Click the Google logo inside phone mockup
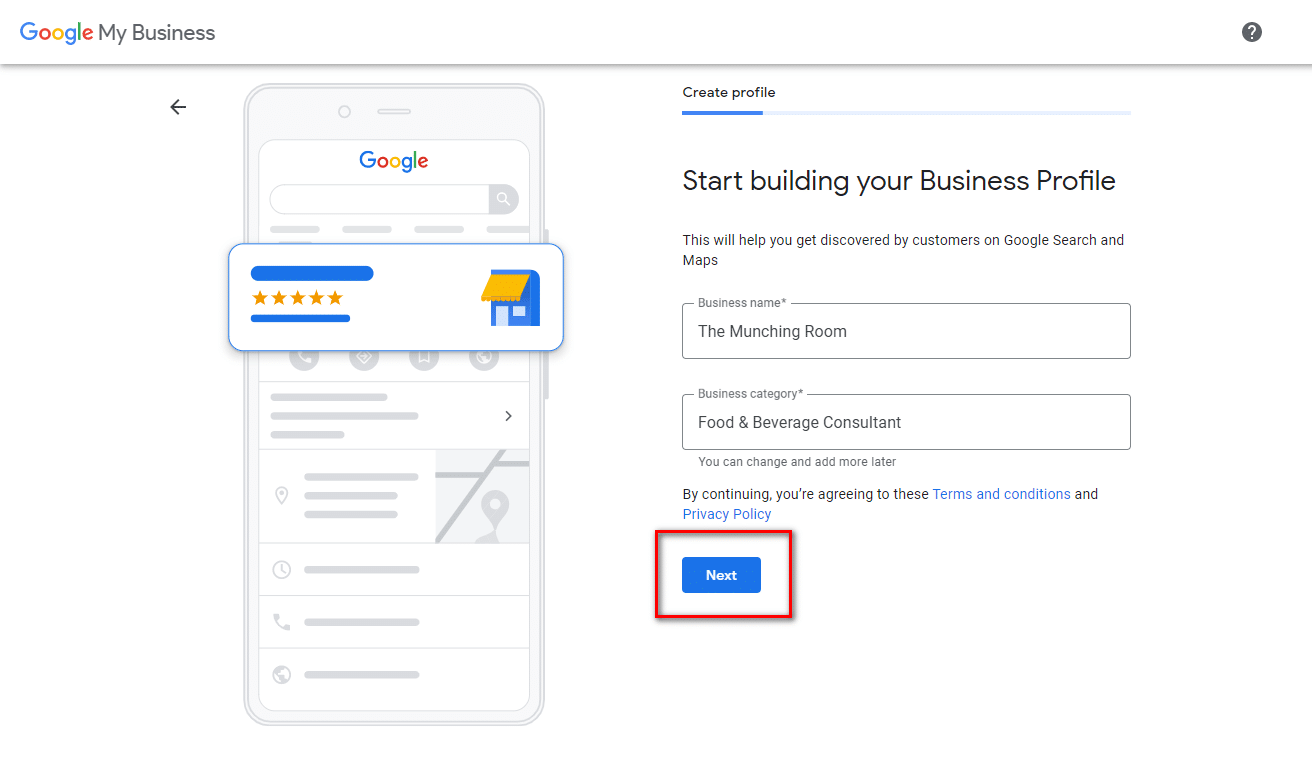This screenshot has height=768, width=1312. pos(394,161)
